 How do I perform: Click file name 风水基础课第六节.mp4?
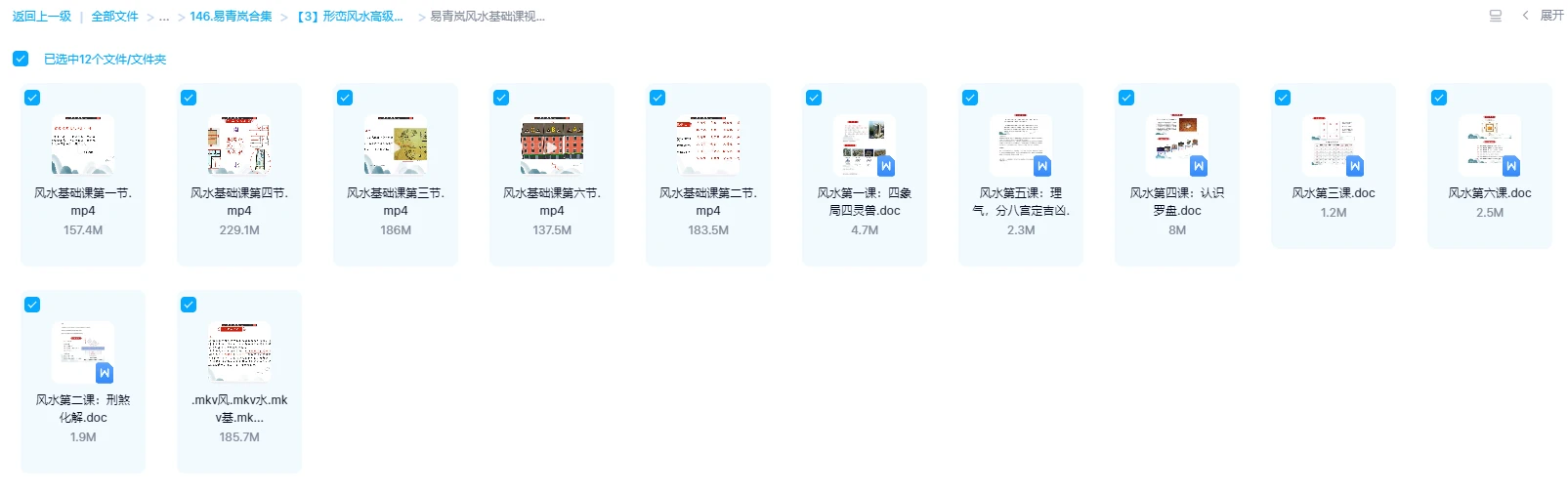[552, 202]
